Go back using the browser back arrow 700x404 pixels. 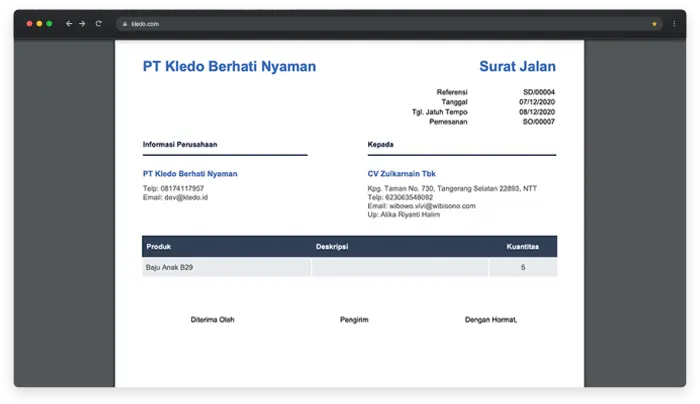[69, 24]
